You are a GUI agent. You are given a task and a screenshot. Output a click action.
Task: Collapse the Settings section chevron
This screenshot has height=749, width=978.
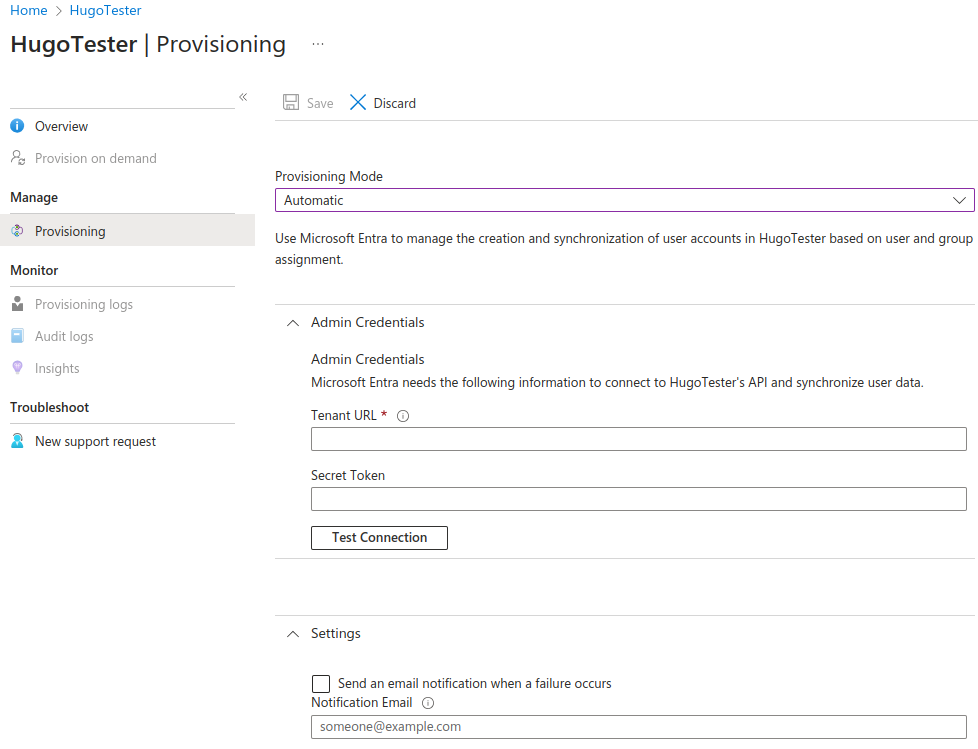[x=293, y=634]
